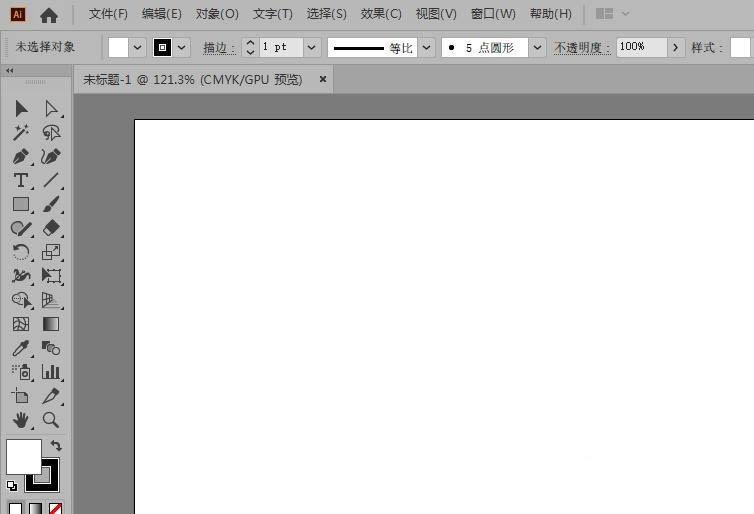Expand the fill color dropdown arrow

point(138,48)
